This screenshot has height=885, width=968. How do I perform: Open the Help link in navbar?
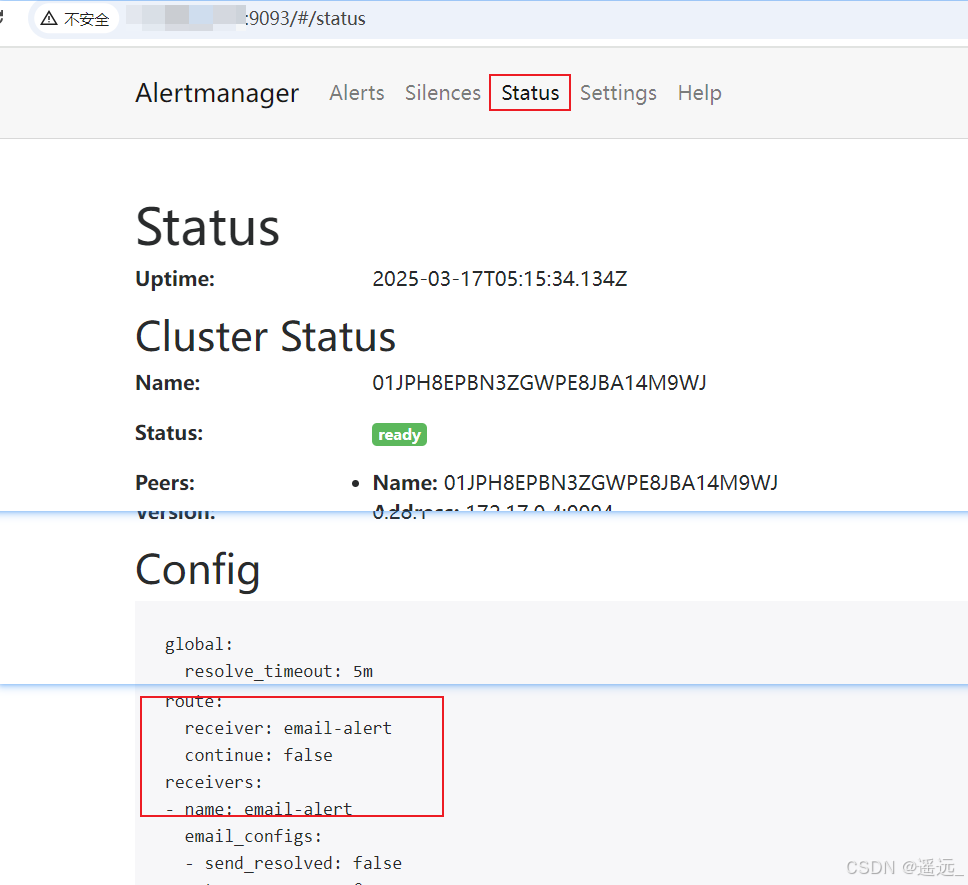699,93
